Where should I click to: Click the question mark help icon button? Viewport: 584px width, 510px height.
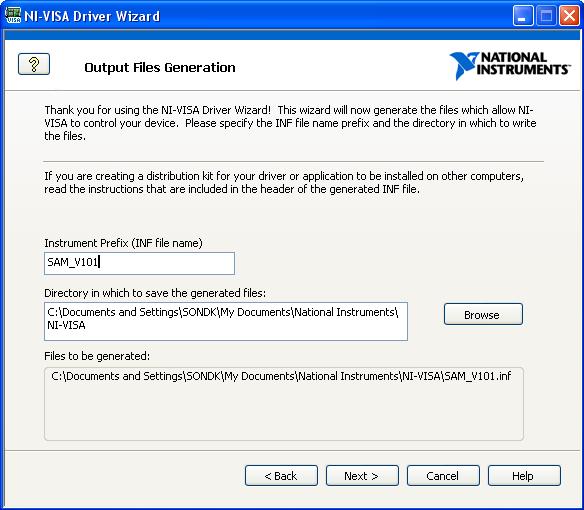coord(34,64)
